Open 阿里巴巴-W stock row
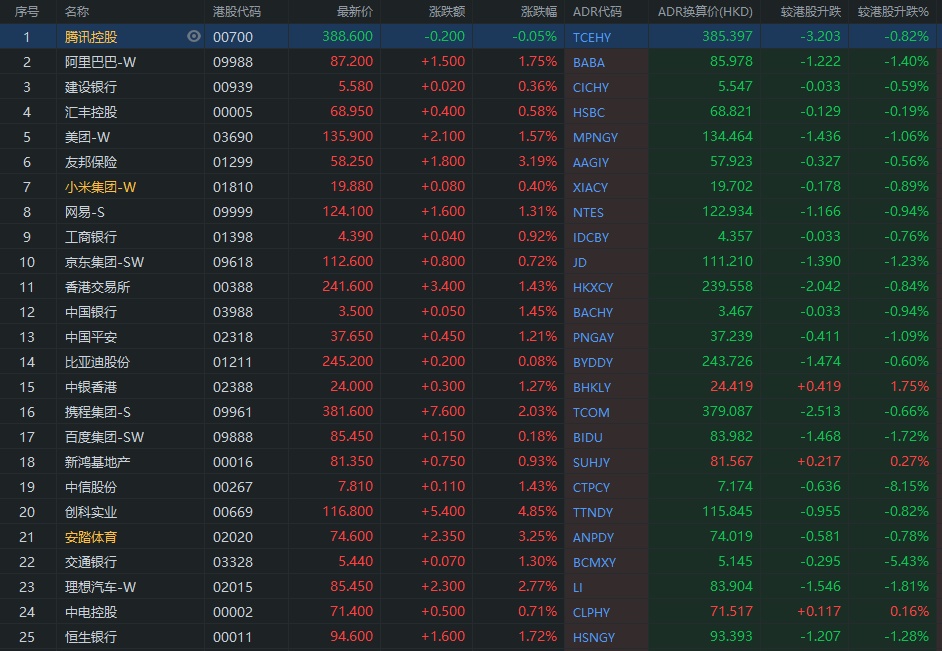The height and width of the screenshot is (651, 942). (x=100, y=62)
